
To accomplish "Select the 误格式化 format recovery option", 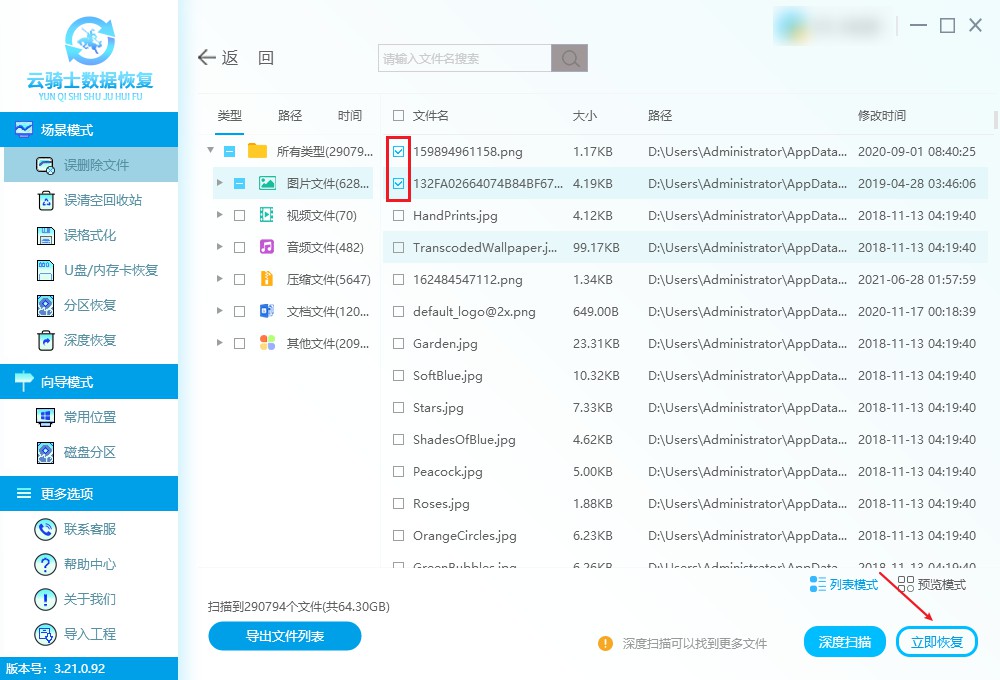I will [x=90, y=235].
